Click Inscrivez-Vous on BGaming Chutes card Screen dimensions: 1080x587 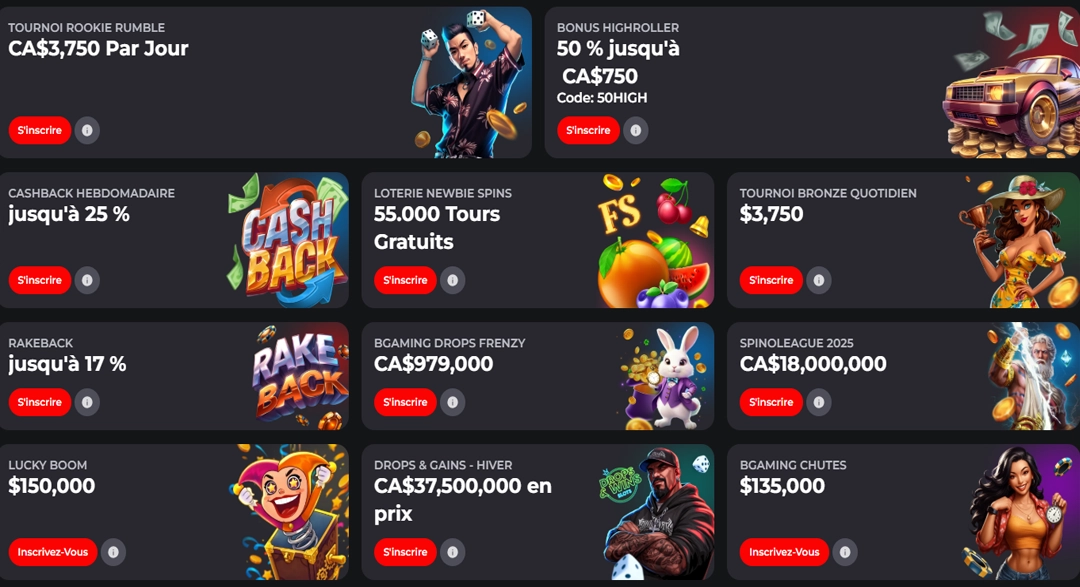click(x=785, y=552)
